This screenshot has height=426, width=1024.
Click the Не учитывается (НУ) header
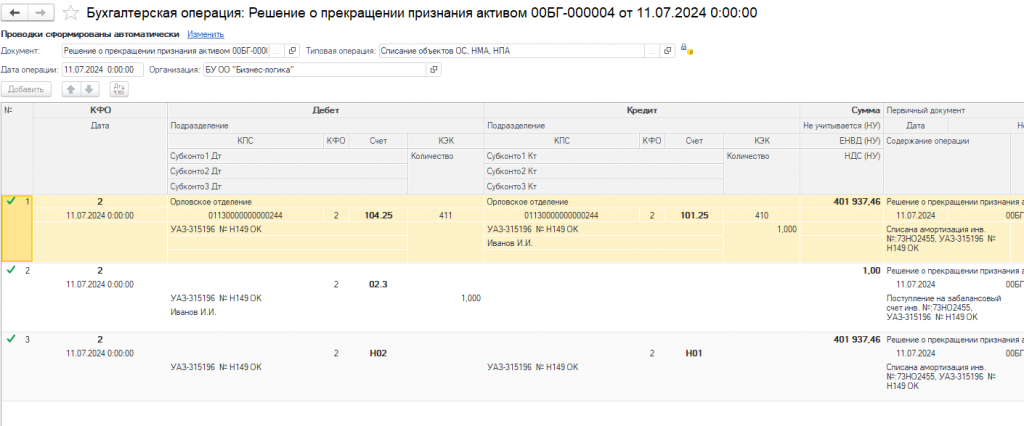pos(842,125)
